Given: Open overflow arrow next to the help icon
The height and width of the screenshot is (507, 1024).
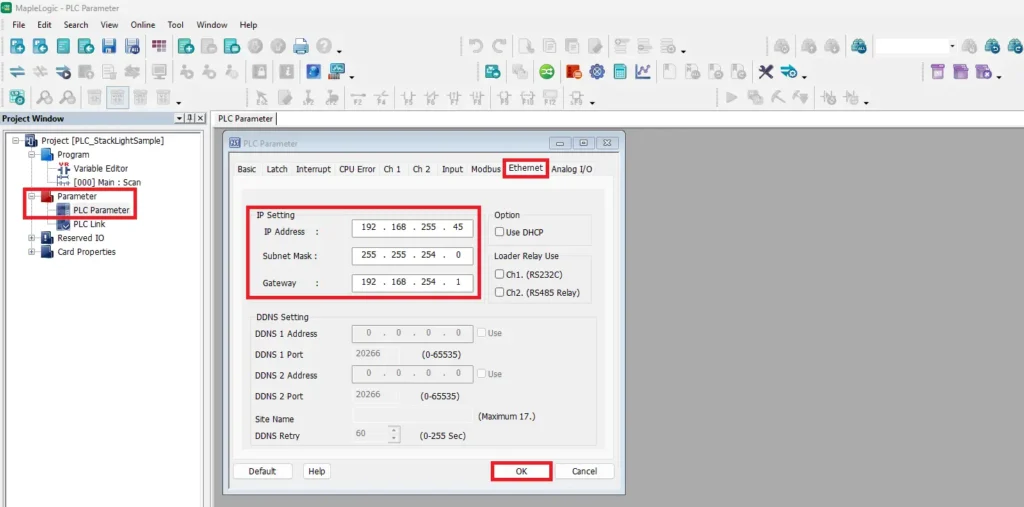Looking at the screenshot, I should click(x=339, y=53).
